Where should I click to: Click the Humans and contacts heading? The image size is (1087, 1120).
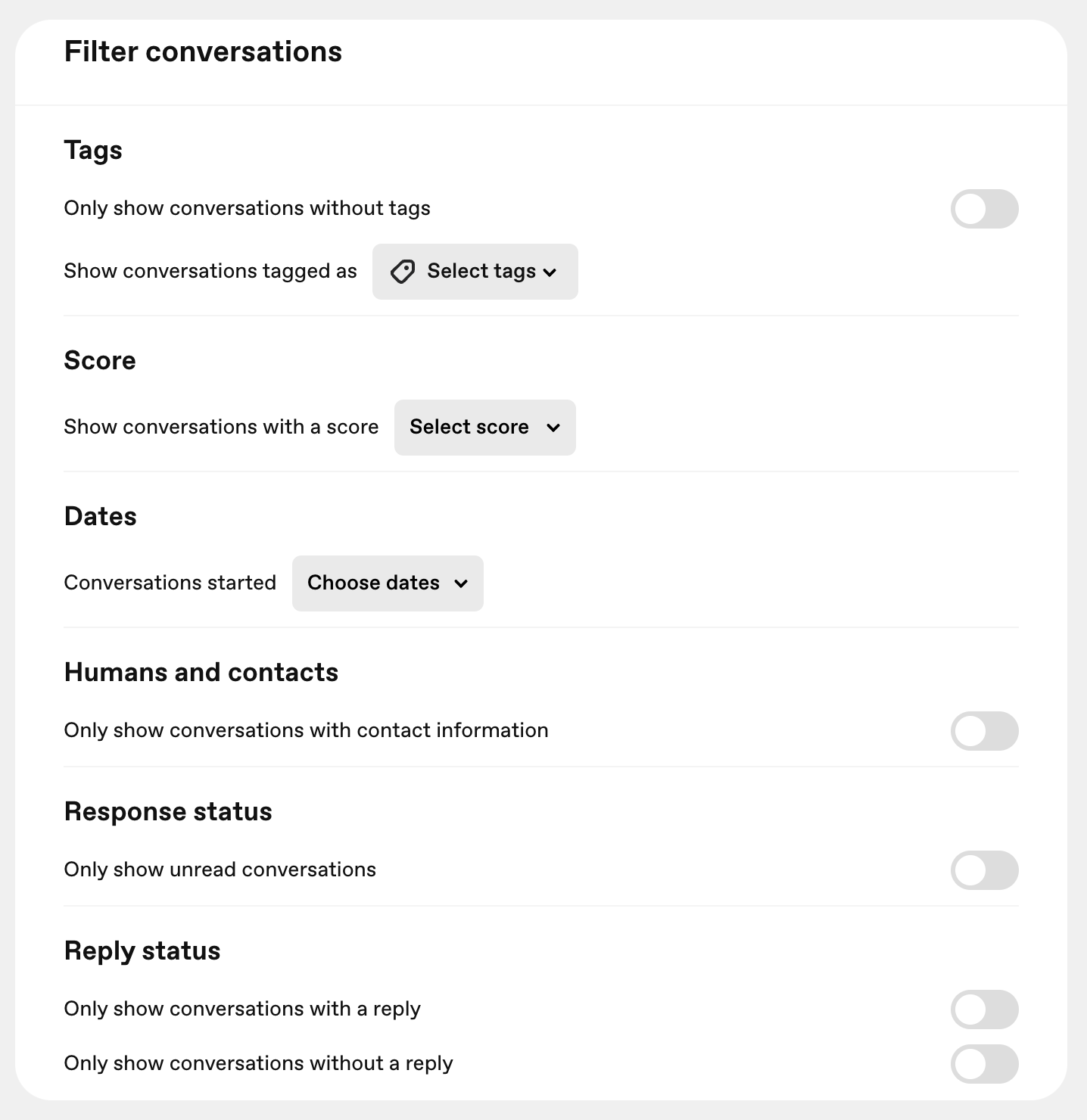pos(201,672)
